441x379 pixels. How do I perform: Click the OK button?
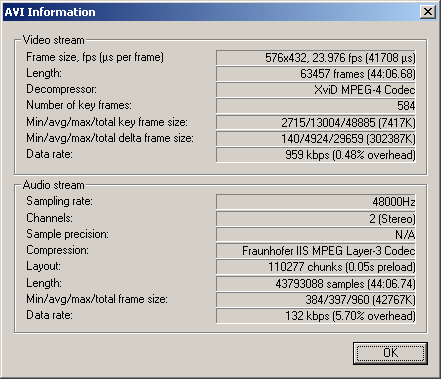tap(390, 353)
